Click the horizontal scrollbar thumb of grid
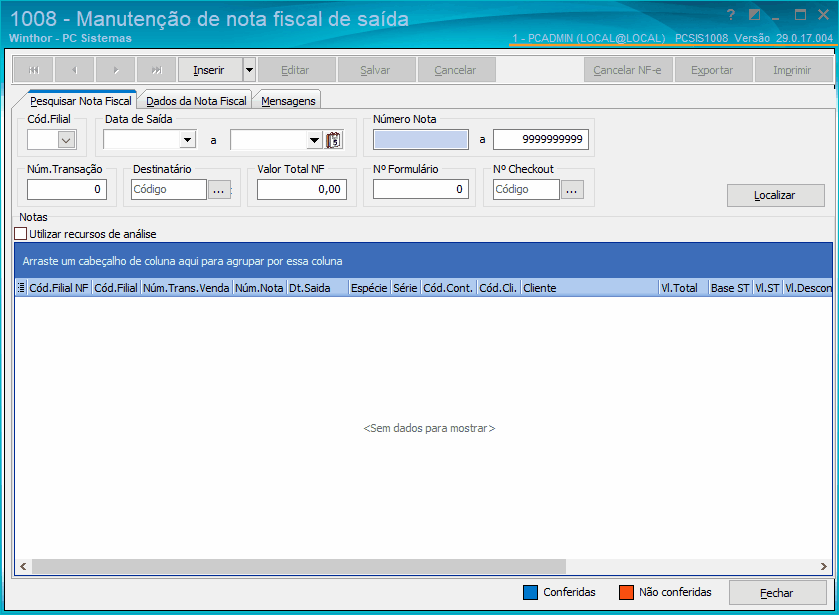The height and width of the screenshot is (615, 839). pyautogui.click(x=299, y=566)
